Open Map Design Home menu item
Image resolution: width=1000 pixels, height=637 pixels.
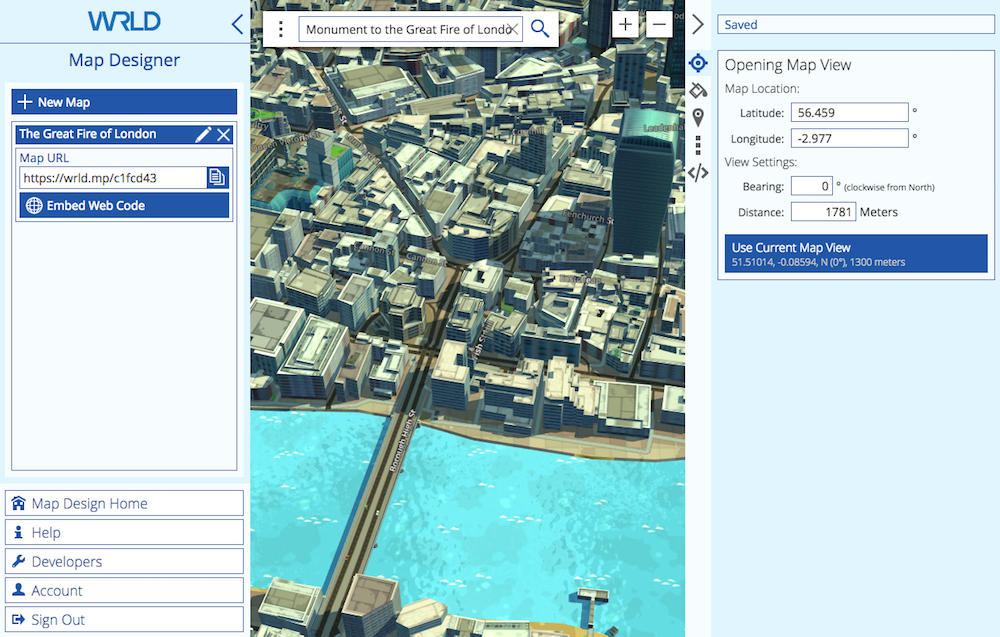point(124,503)
